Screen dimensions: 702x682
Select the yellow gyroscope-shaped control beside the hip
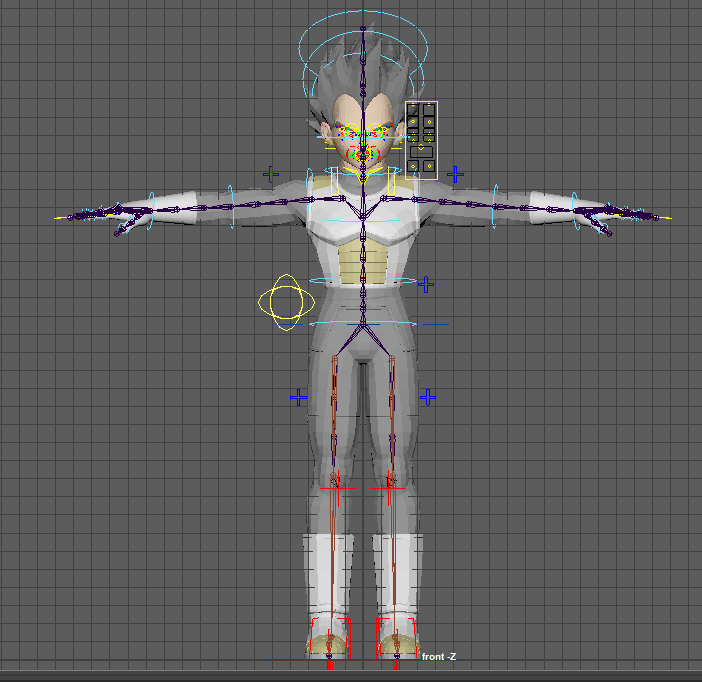pyautogui.click(x=287, y=302)
